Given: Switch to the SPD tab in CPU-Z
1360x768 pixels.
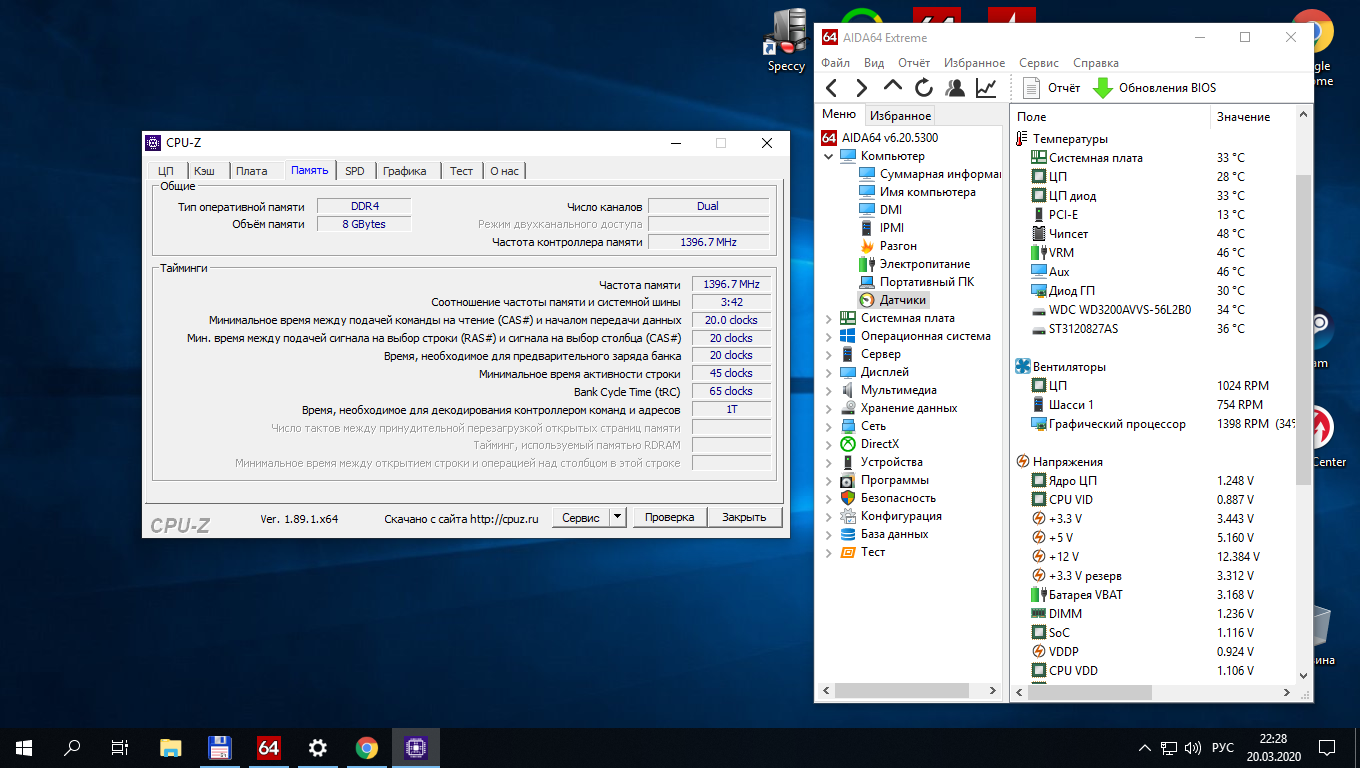Looking at the screenshot, I should [x=355, y=171].
